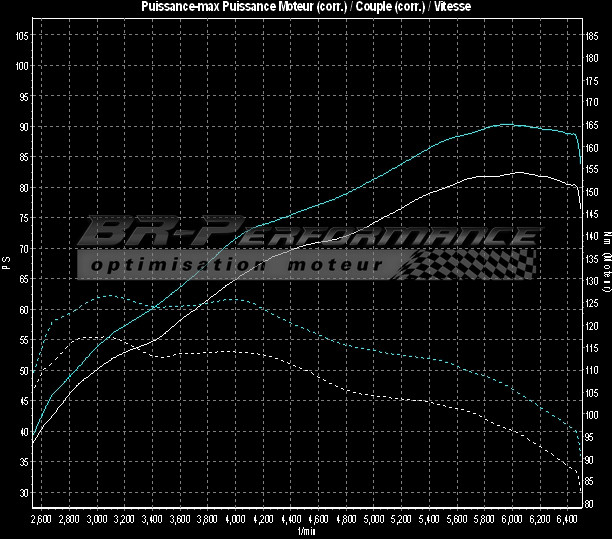612x539 pixels.
Task: Click the 6,000 tick on the RPM axis
Action: [x=511, y=520]
